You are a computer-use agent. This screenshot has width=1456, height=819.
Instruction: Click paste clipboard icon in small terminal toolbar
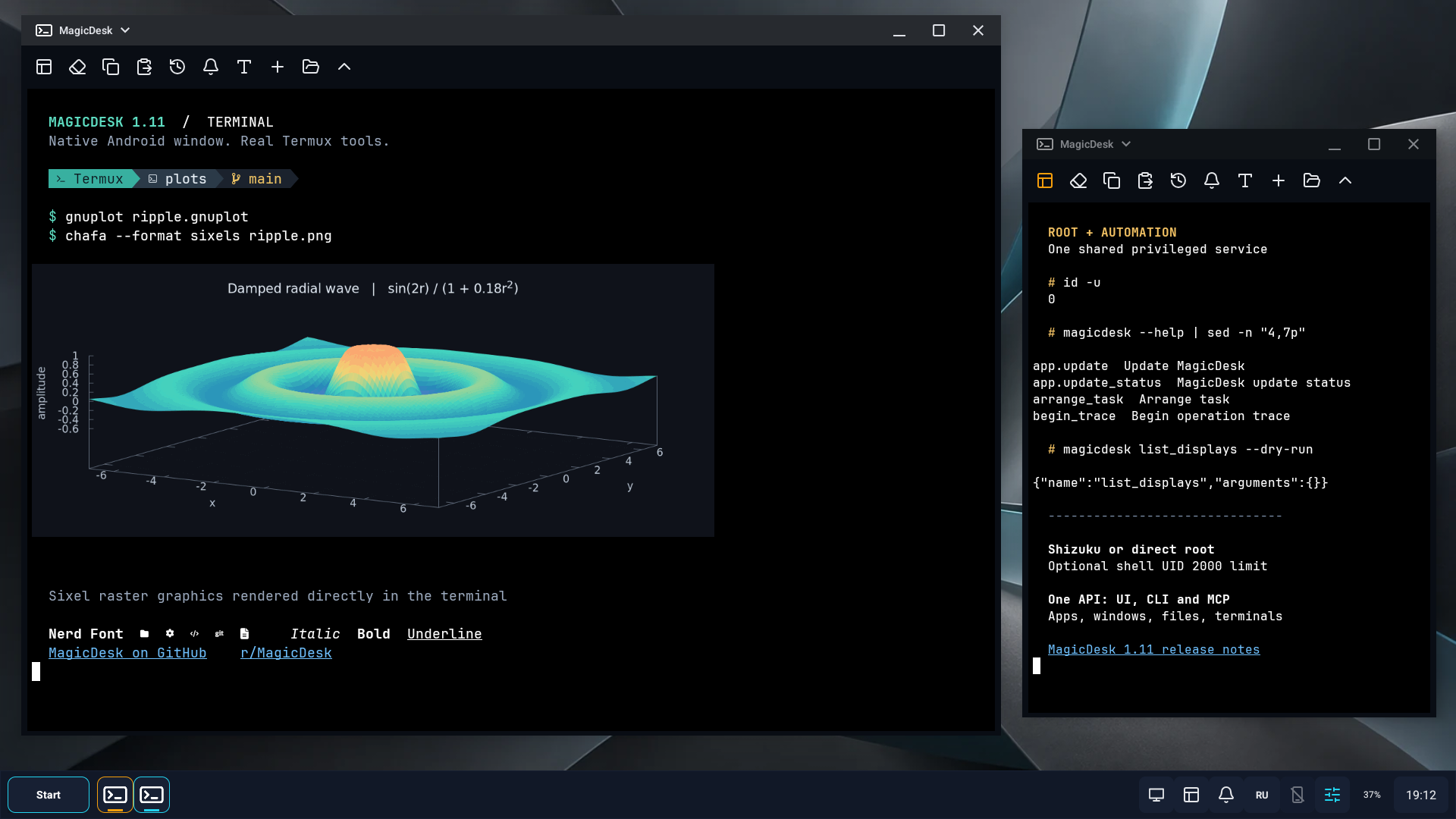coord(1145,180)
